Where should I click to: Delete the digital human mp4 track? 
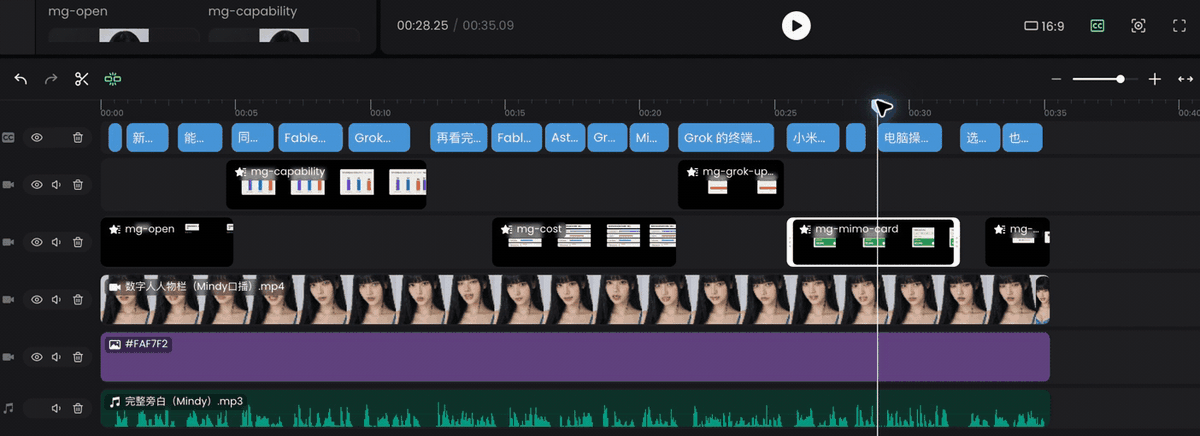[77, 300]
